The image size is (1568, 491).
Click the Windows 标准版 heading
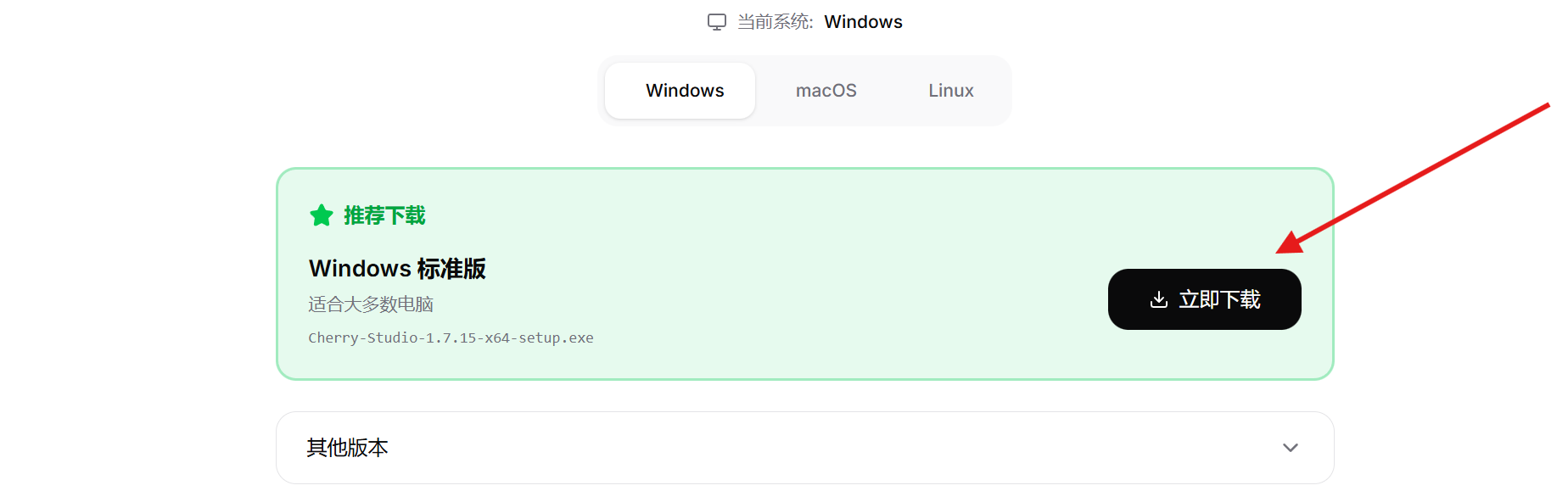pyautogui.click(x=397, y=269)
